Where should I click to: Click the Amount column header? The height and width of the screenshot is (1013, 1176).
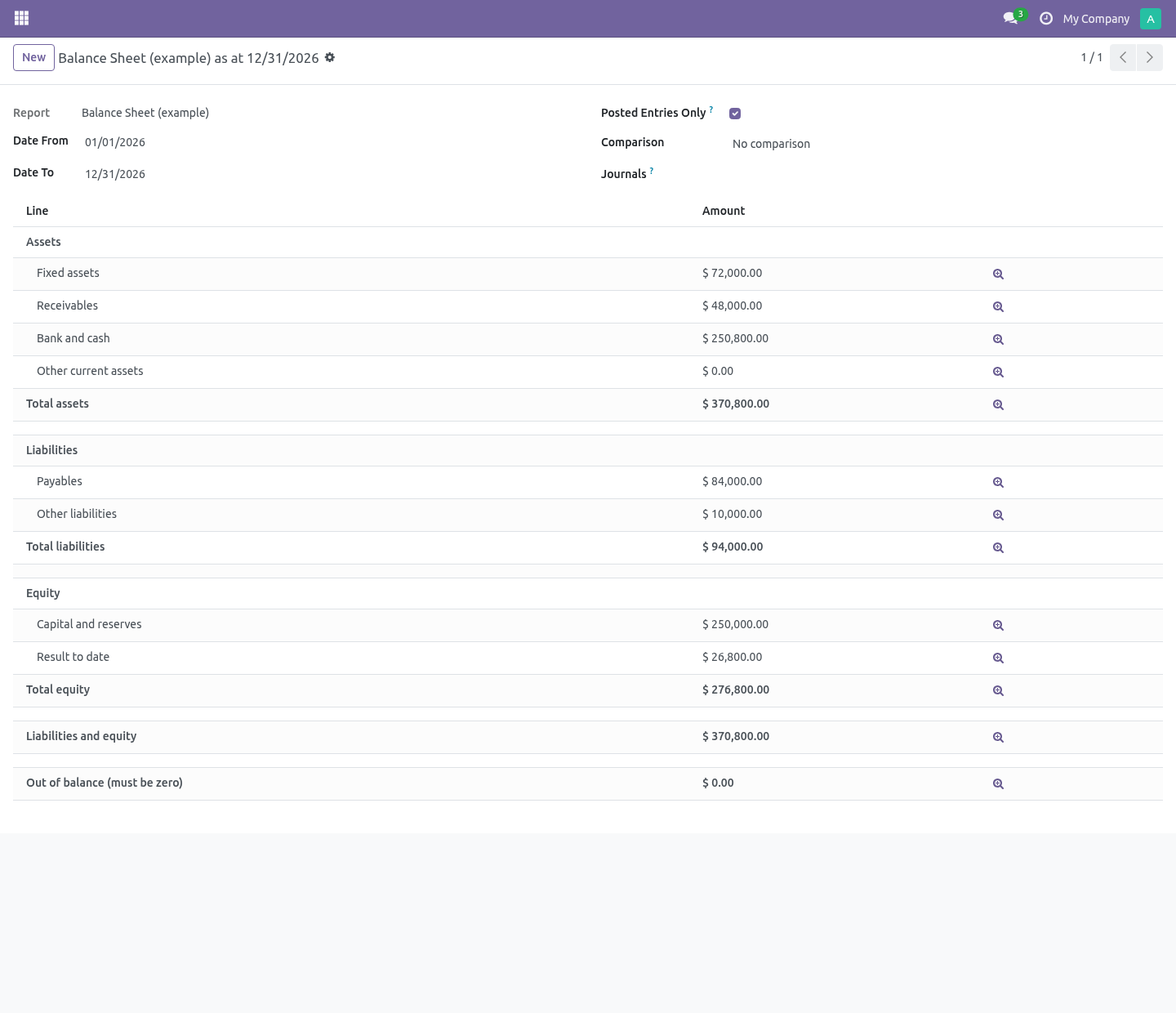coord(724,211)
